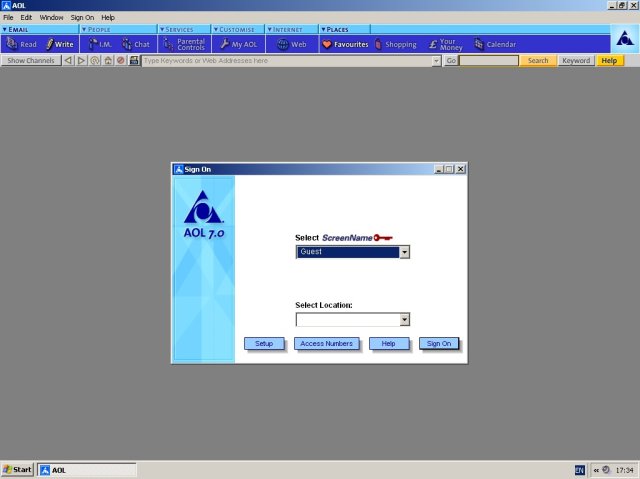The image size is (640, 479).
Task: Click the browser Back arrow
Action: pos(68,60)
